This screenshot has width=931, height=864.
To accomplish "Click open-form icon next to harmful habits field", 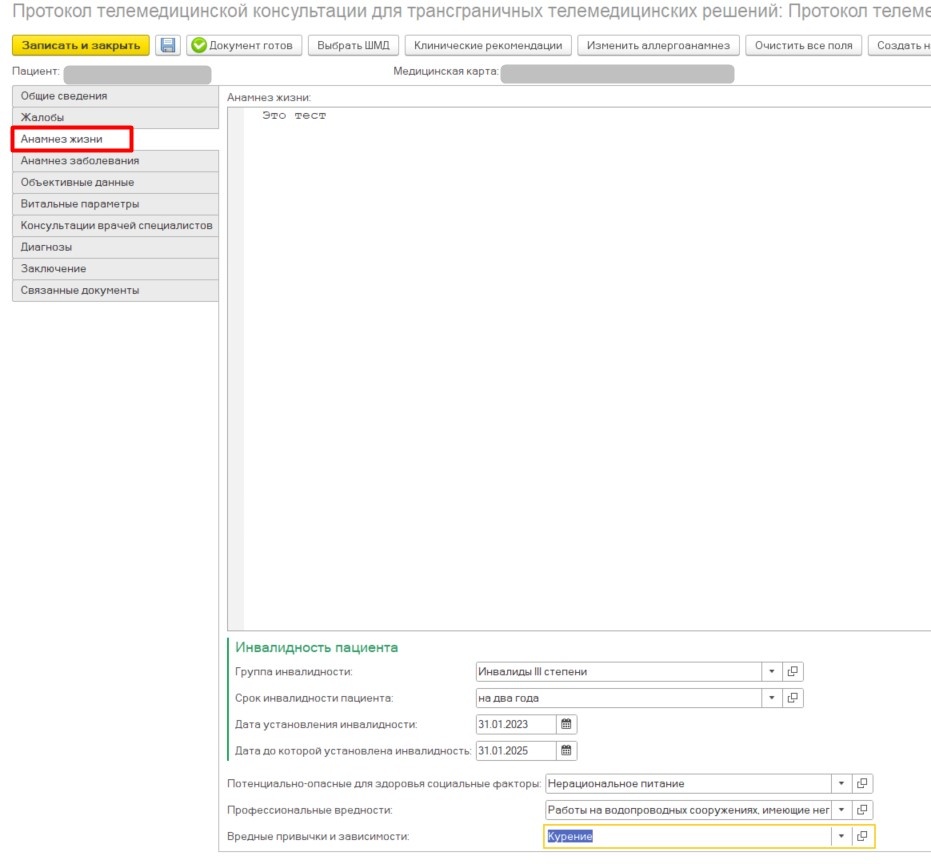I will [862, 836].
